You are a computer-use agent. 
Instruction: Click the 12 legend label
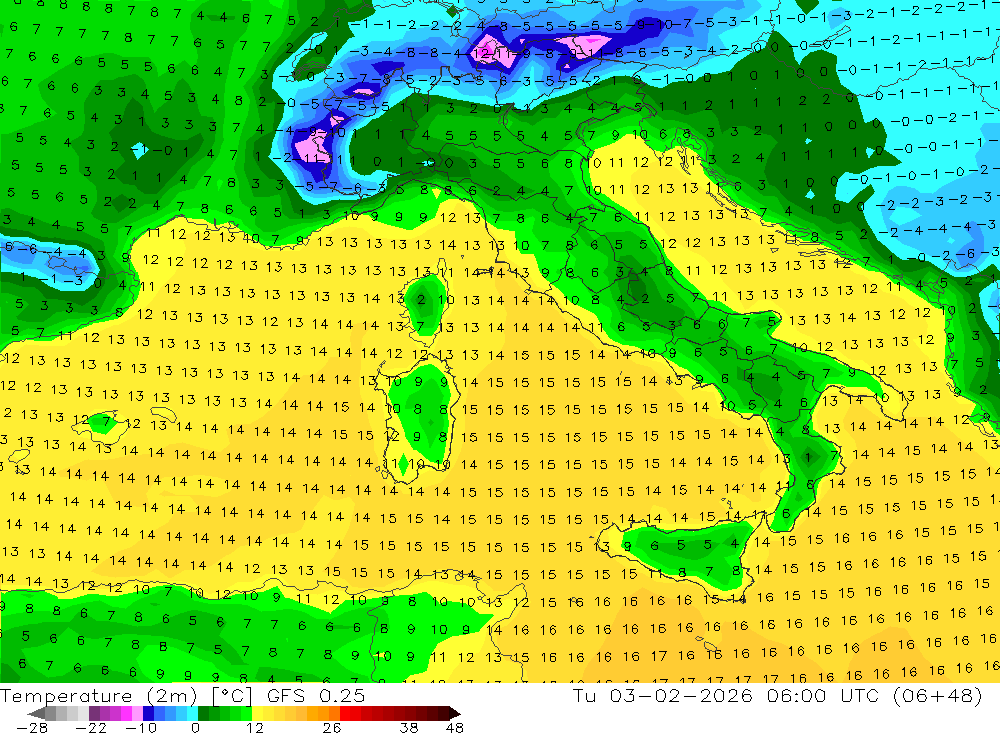click(x=255, y=728)
